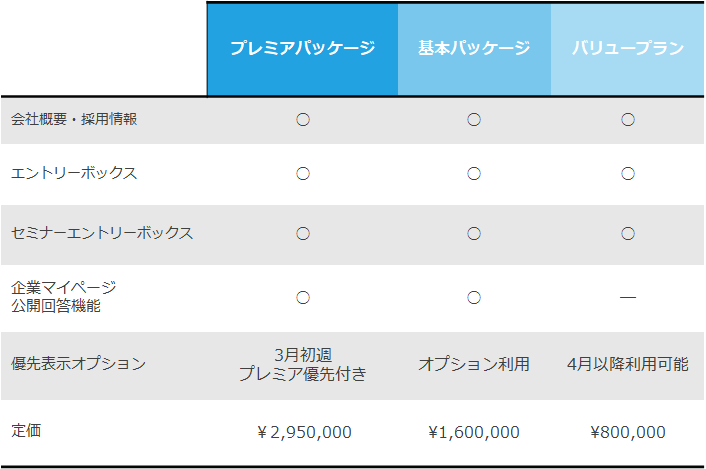
Task: Click the エントリーボックス row label
Action: click(74, 173)
